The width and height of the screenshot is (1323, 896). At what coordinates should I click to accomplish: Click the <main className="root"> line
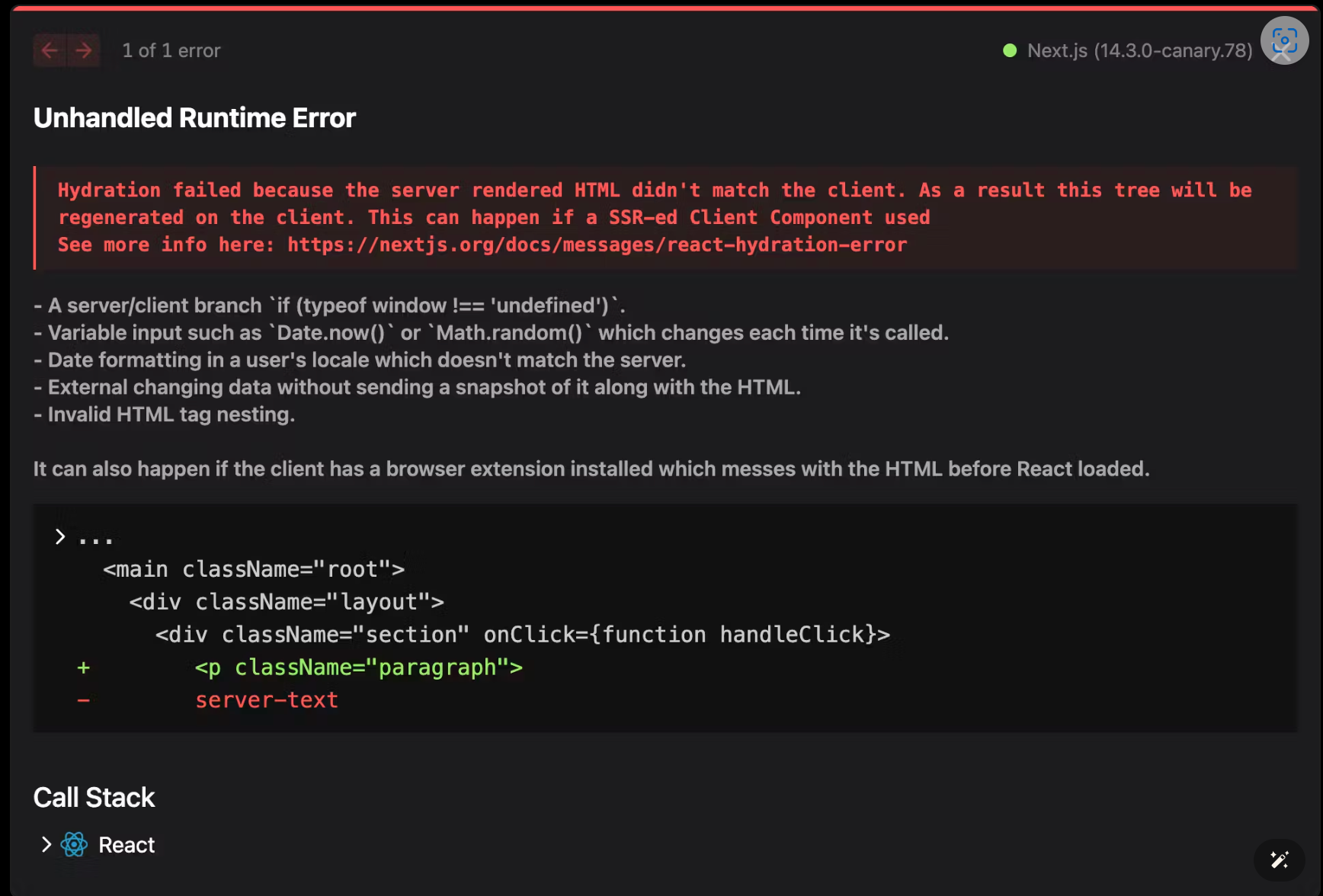(x=254, y=569)
